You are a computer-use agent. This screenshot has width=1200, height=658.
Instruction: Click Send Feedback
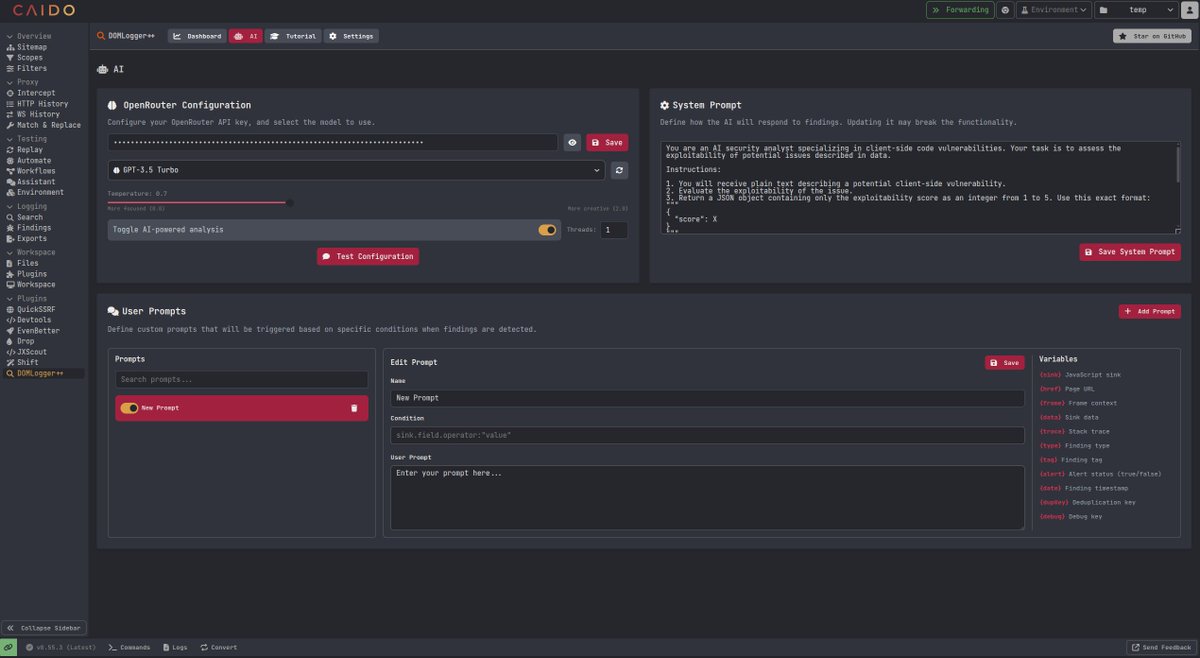coord(1162,647)
